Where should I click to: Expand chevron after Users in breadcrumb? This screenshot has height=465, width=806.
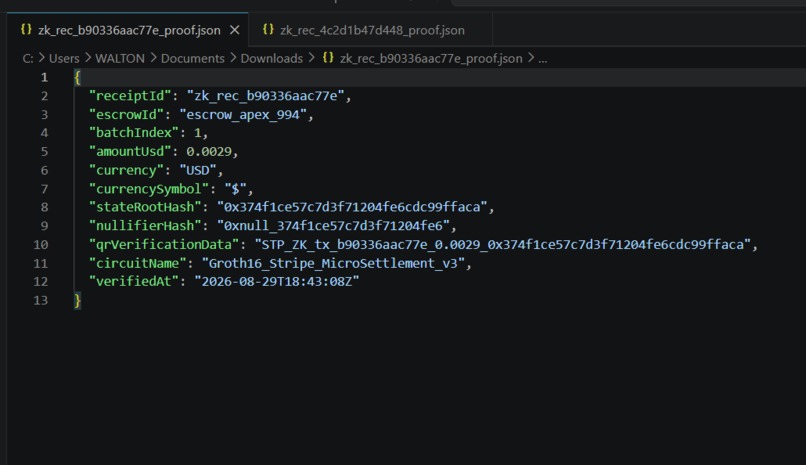coord(87,58)
